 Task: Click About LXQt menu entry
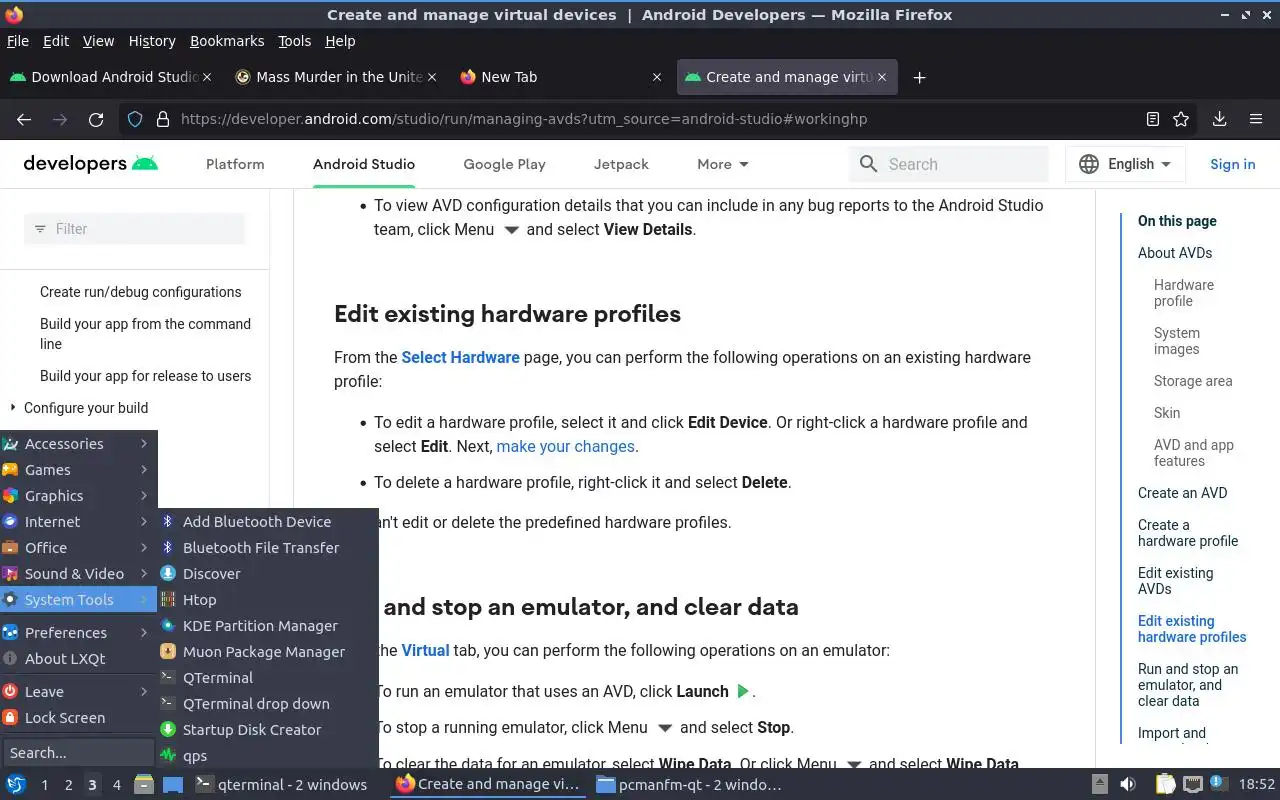pyautogui.click(x=79, y=659)
